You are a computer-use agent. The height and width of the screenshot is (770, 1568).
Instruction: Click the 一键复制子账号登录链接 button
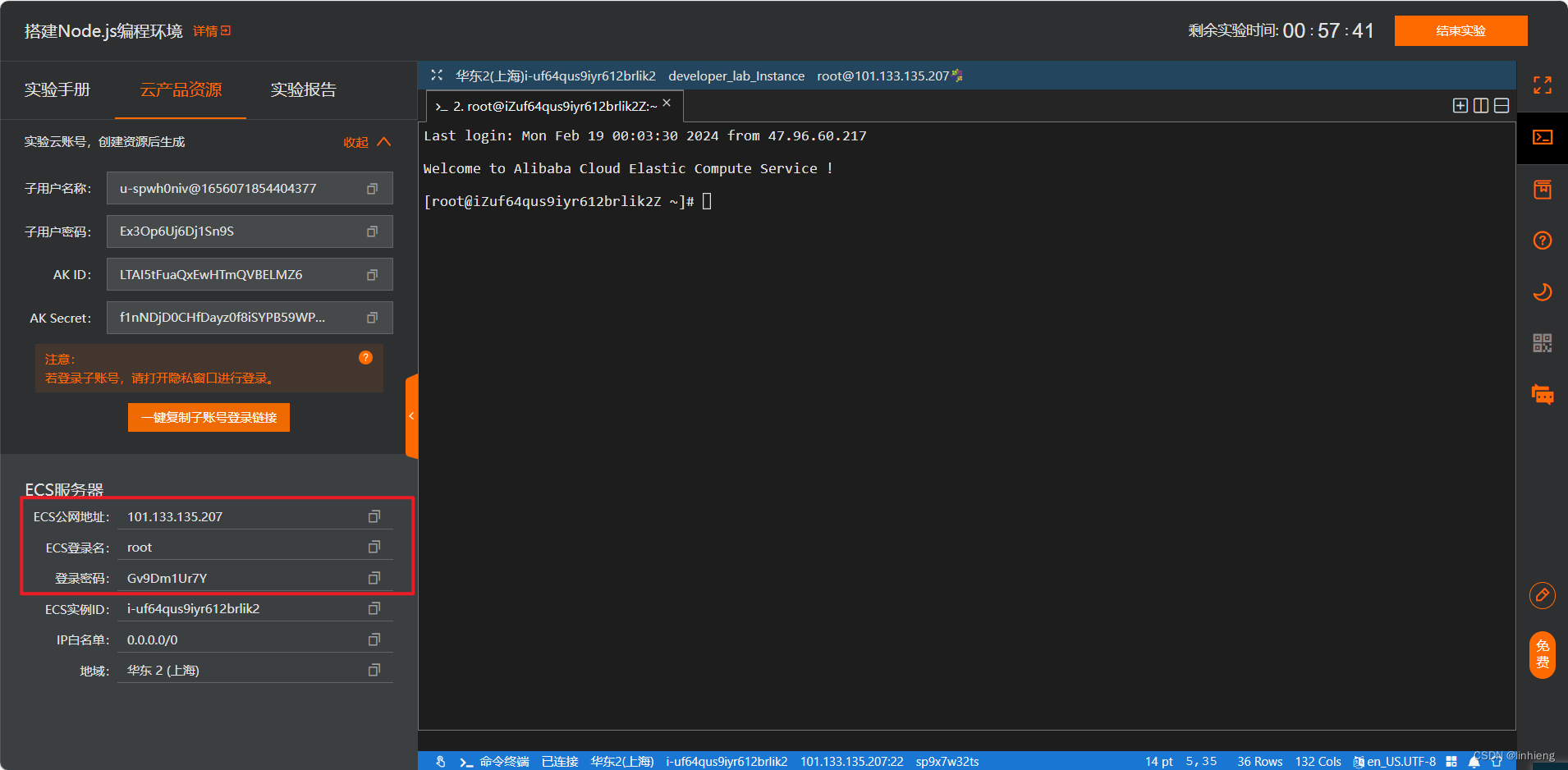[x=209, y=418]
